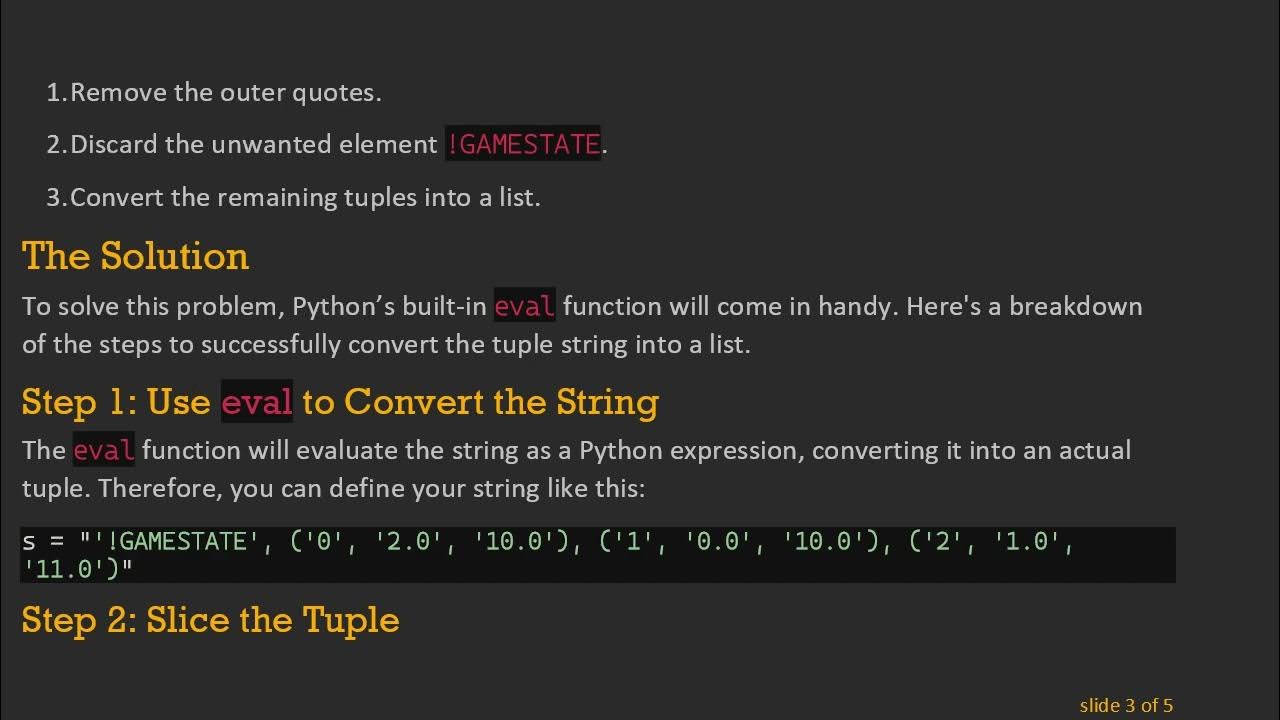Click the "Step 2: Slice the Tuple" heading
Screen dimensions: 1280x720
210,620
